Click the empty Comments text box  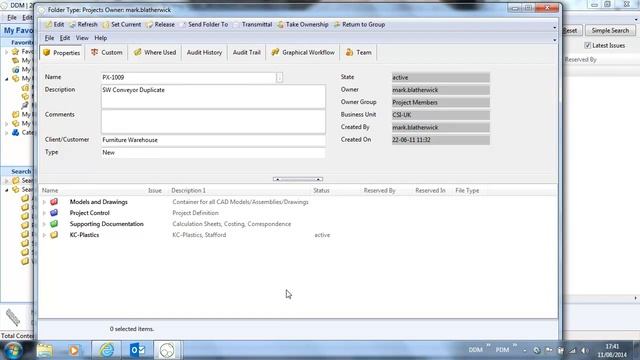[213, 122]
